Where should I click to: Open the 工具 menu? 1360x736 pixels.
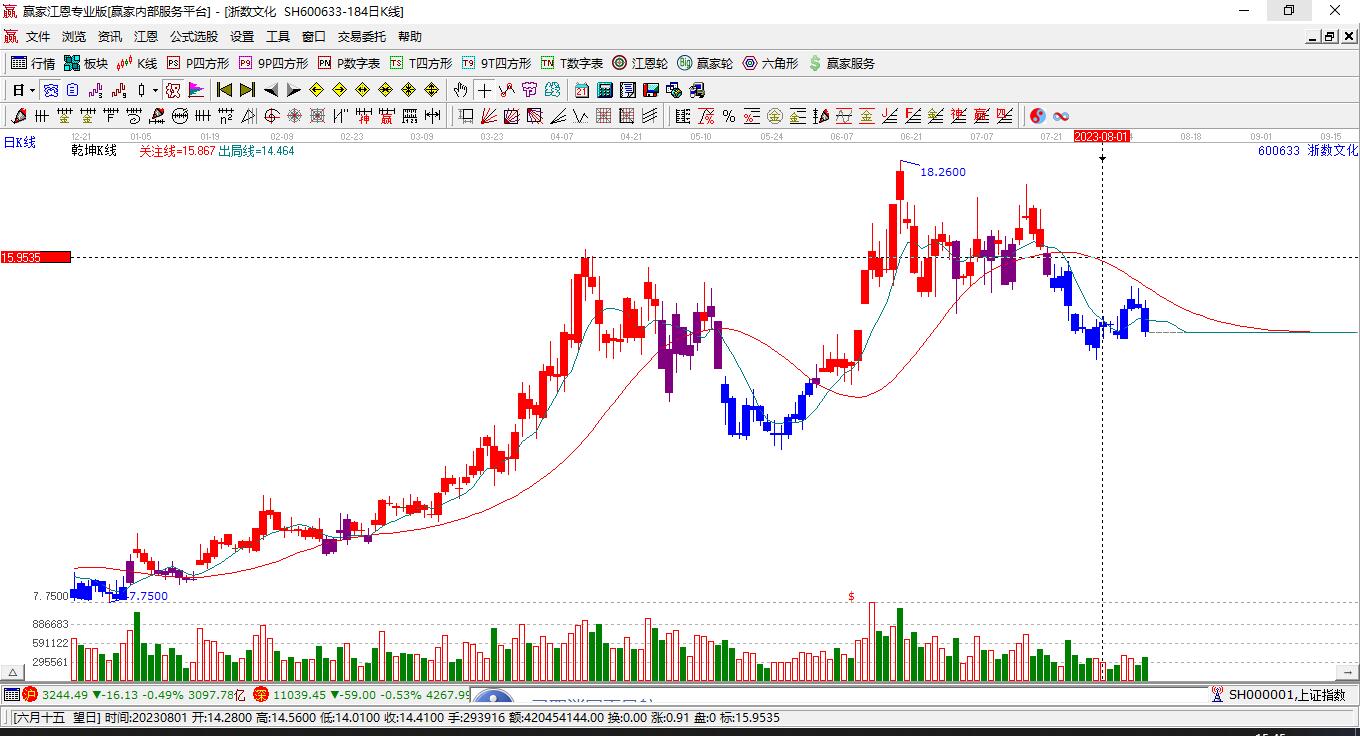click(278, 36)
